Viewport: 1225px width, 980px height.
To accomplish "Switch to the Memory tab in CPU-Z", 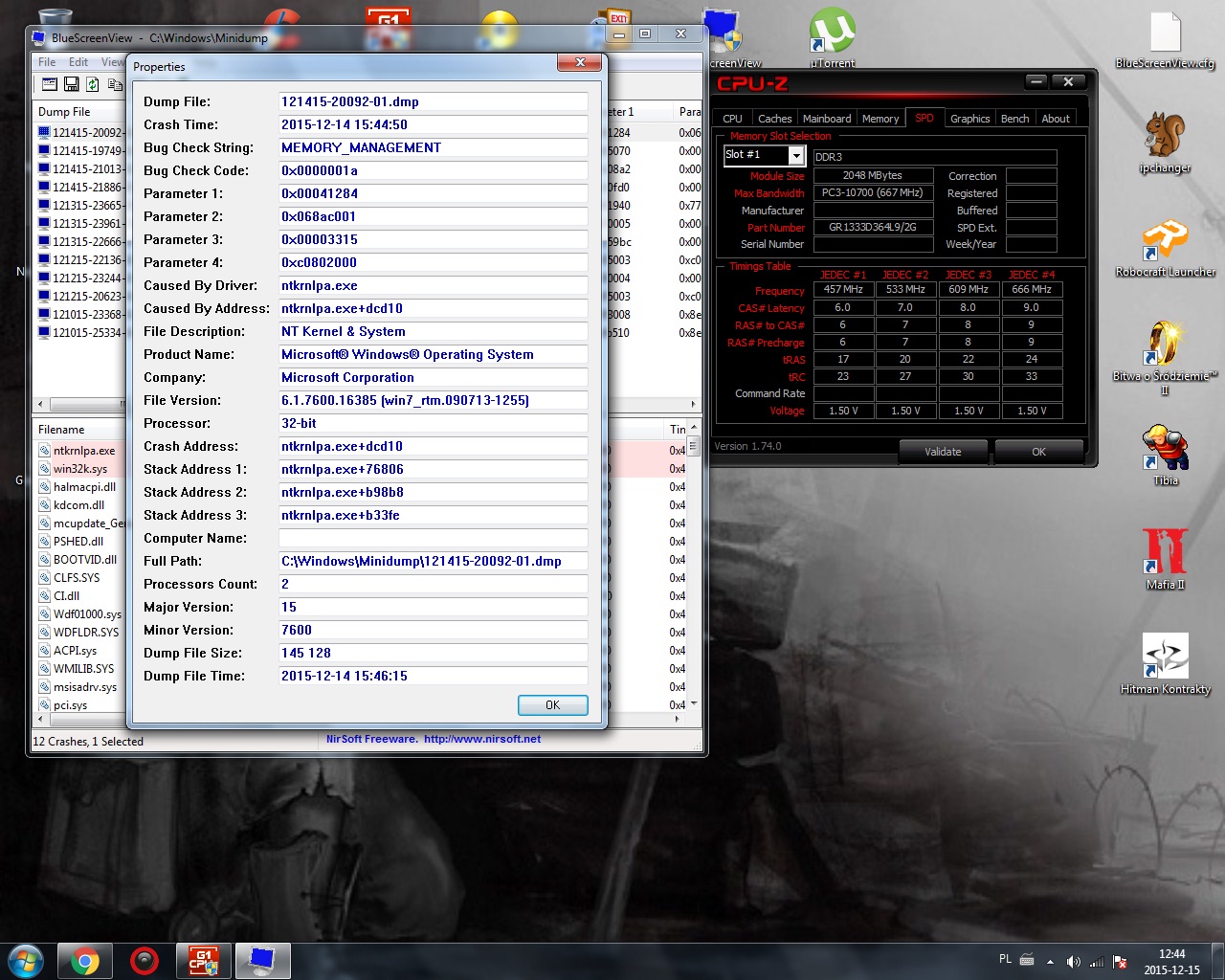I will 880,119.
